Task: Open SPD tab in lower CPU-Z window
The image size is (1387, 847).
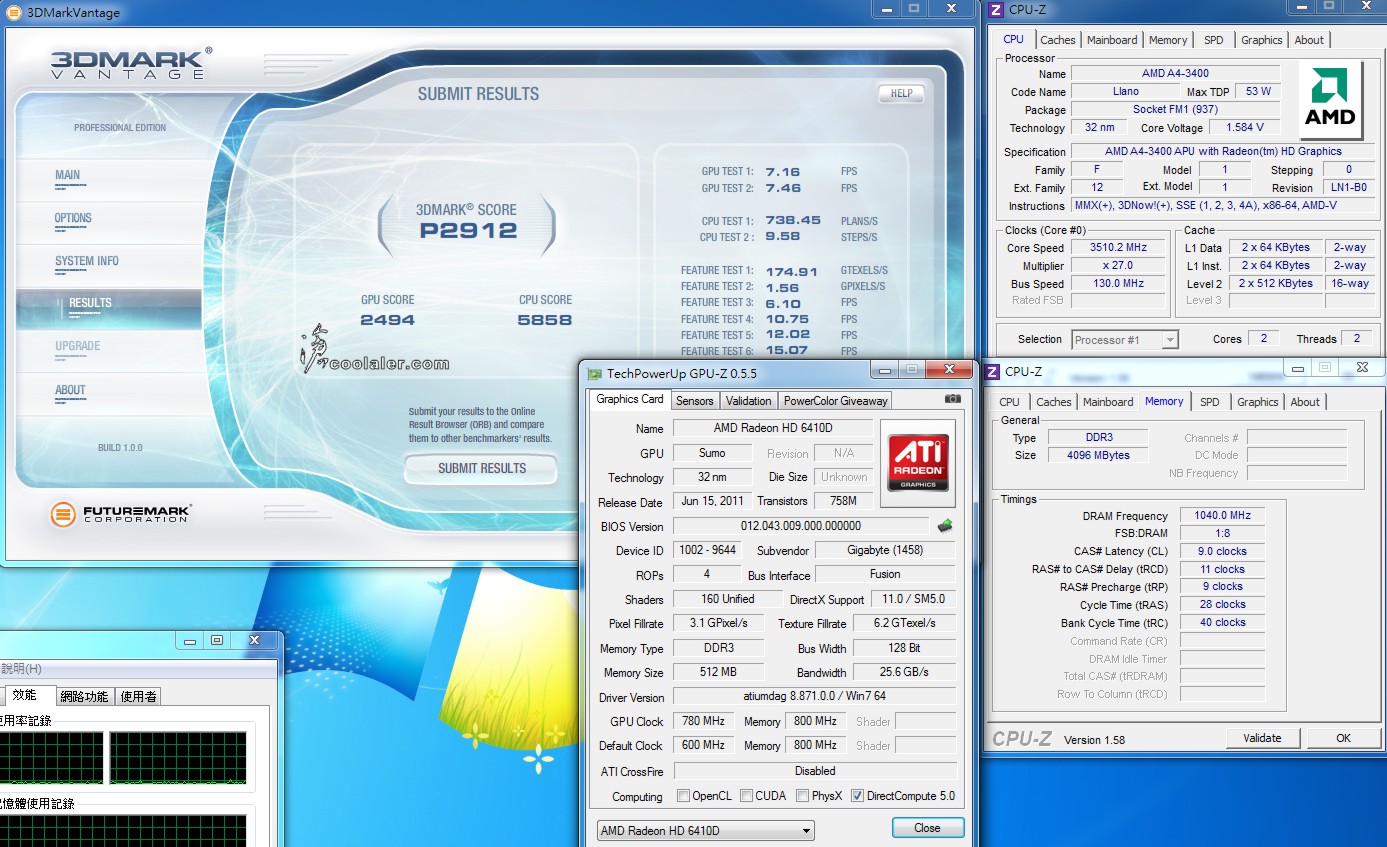Action: click(1209, 402)
